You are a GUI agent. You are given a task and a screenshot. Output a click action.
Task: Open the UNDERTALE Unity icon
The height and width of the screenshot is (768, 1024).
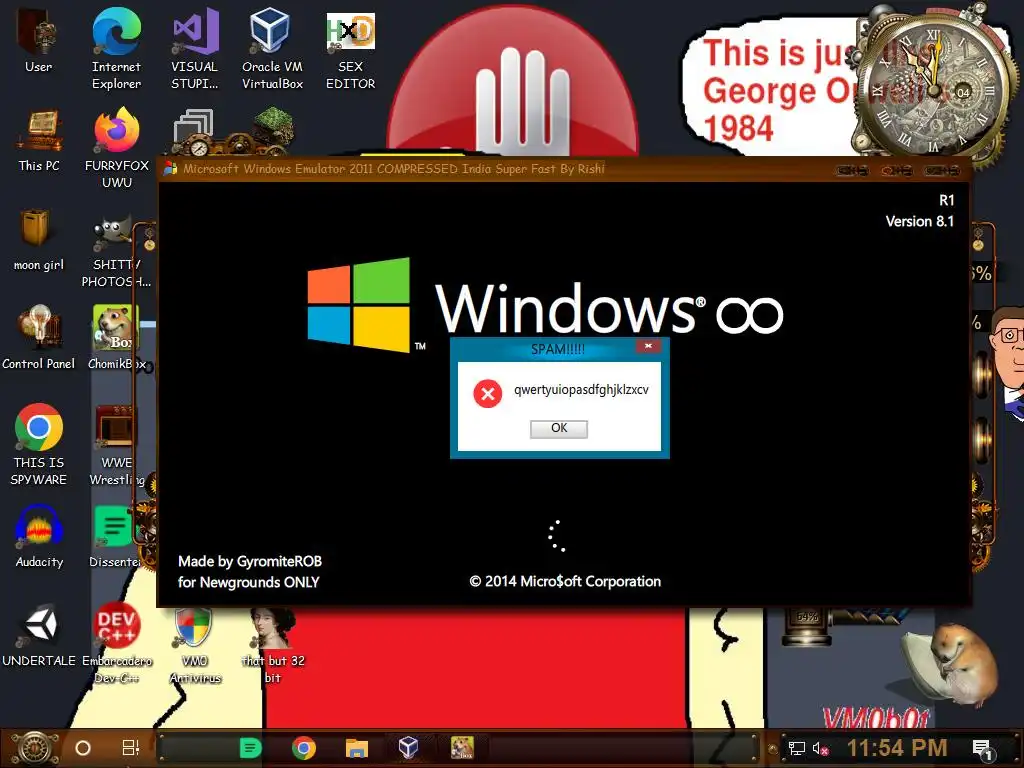[x=39, y=636]
